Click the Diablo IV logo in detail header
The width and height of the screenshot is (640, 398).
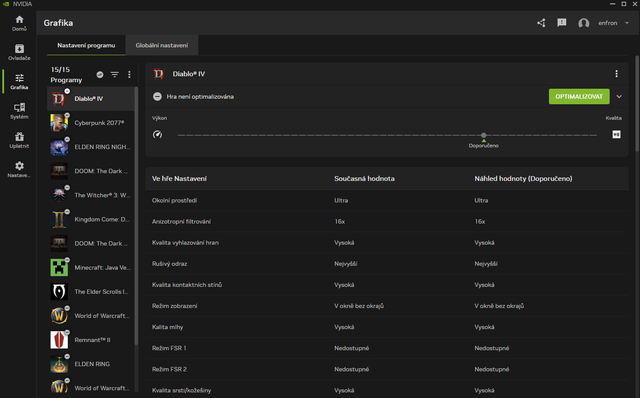(x=158, y=74)
